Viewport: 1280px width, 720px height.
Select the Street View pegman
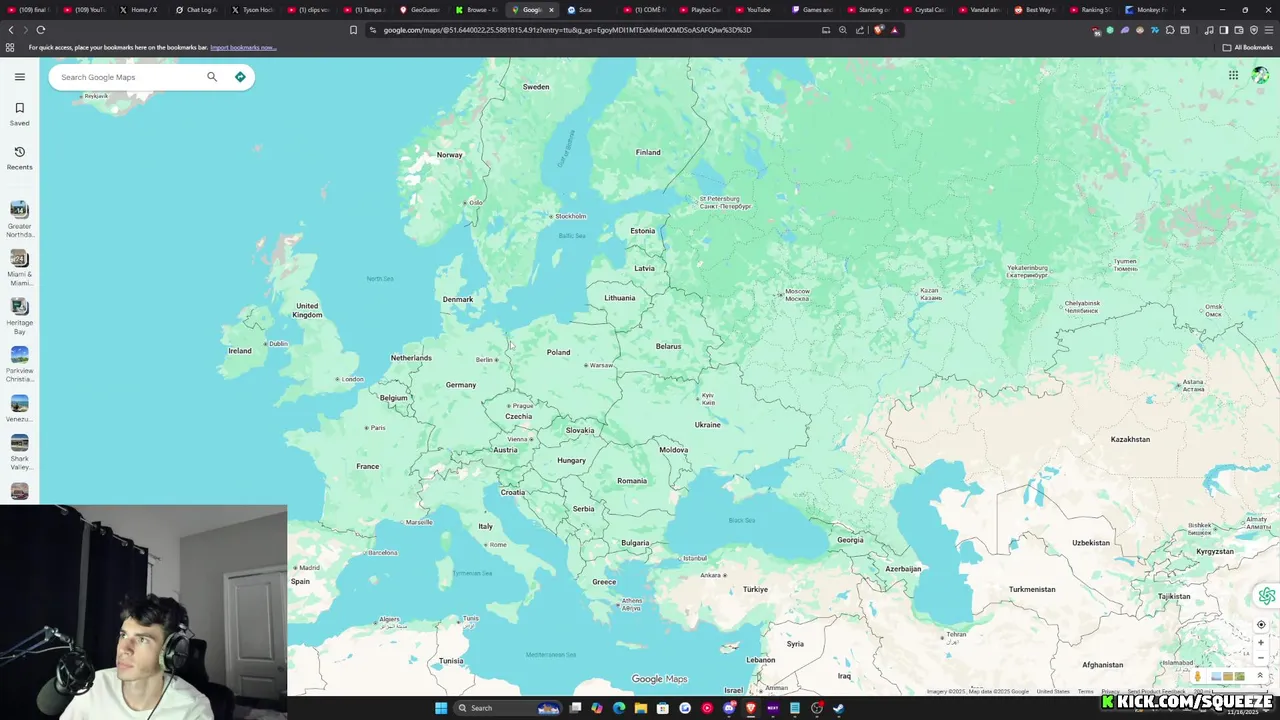point(1198,676)
